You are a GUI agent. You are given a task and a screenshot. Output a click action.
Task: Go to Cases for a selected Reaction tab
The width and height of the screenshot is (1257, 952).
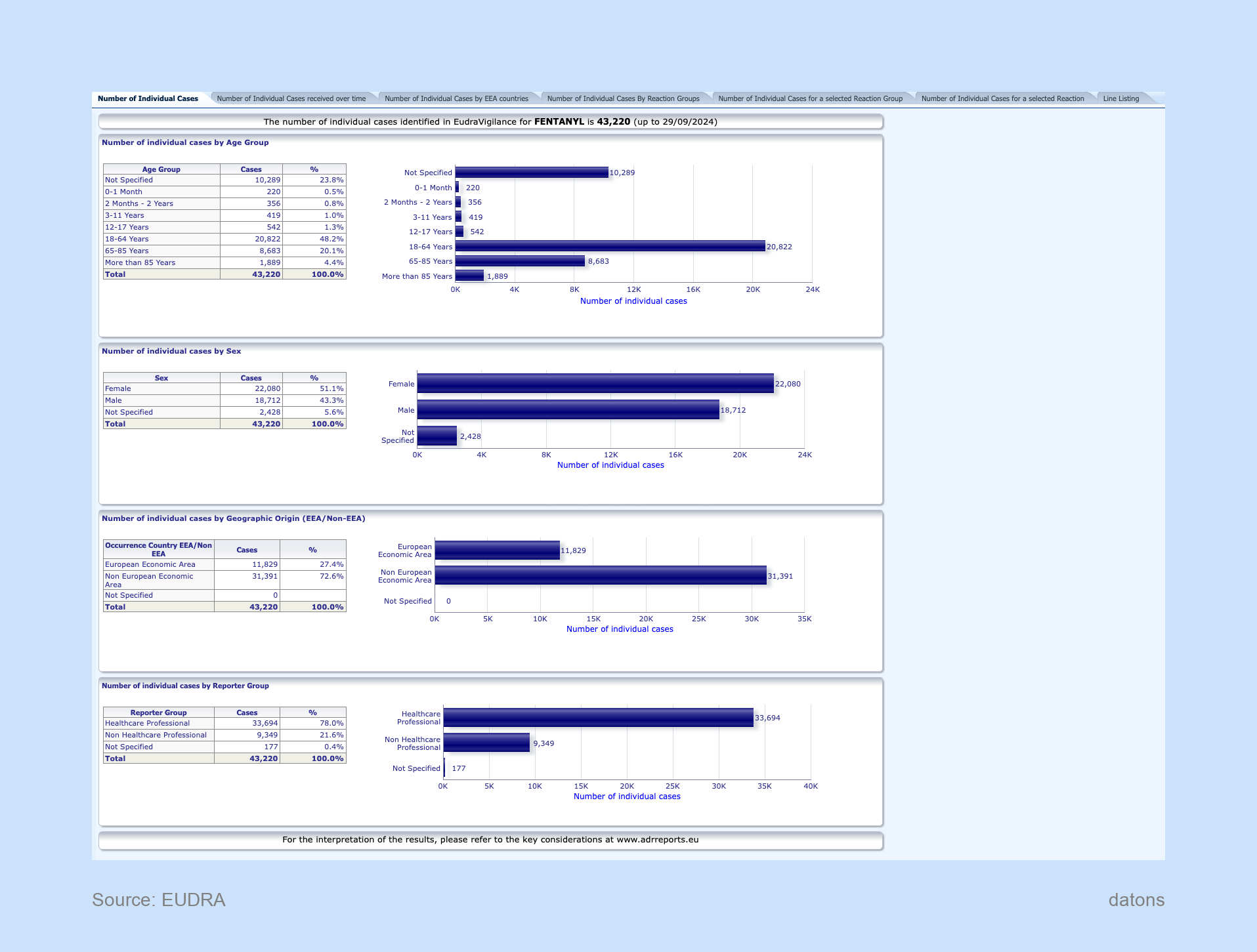(1002, 98)
